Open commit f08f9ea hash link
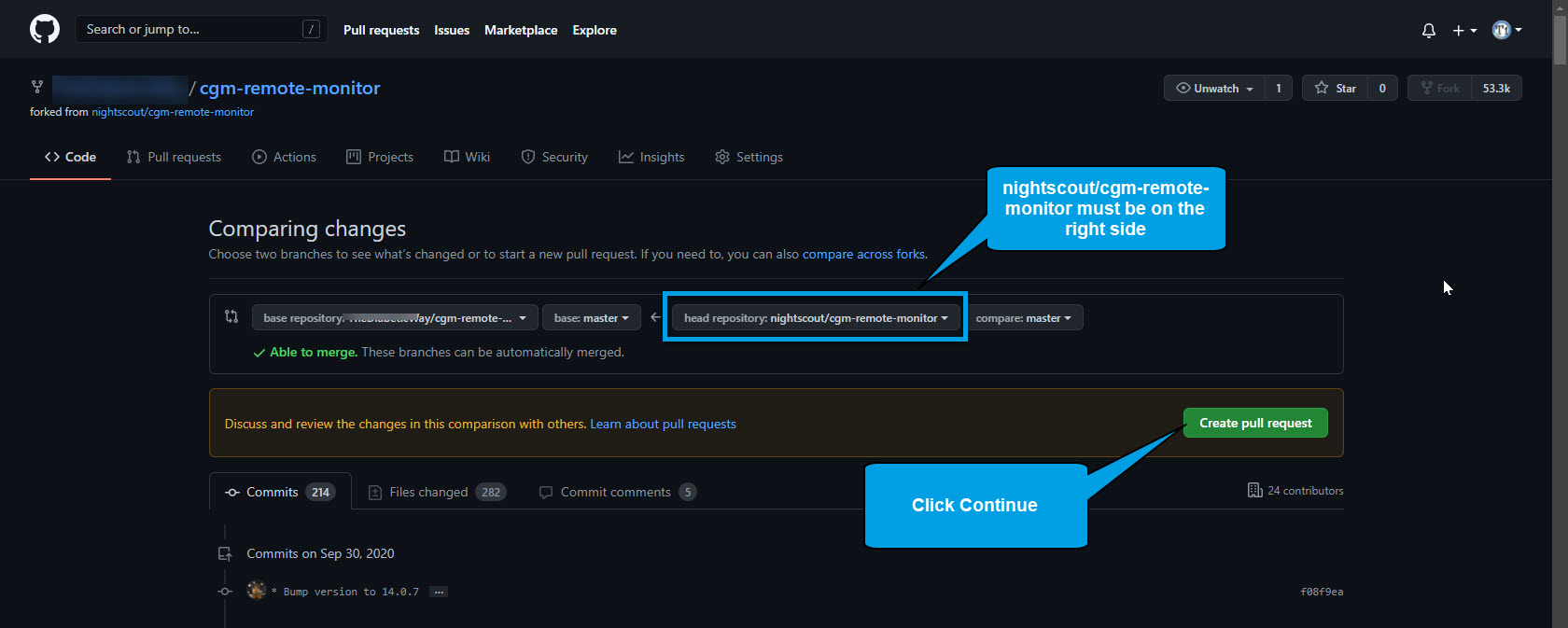The height and width of the screenshot is (628, 1568). point(1321,592)
